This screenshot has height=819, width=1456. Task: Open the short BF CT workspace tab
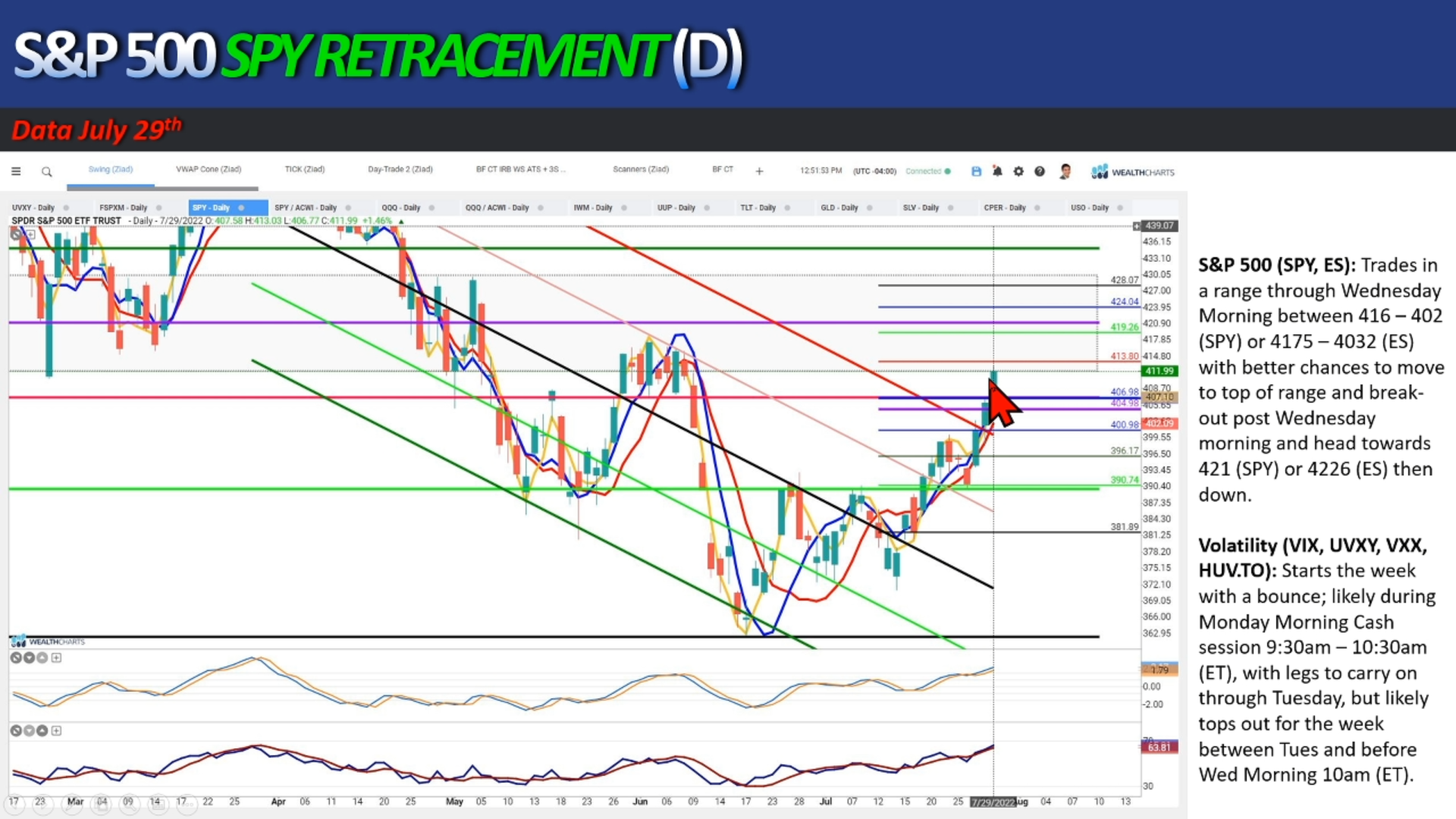tap(723, 169)
